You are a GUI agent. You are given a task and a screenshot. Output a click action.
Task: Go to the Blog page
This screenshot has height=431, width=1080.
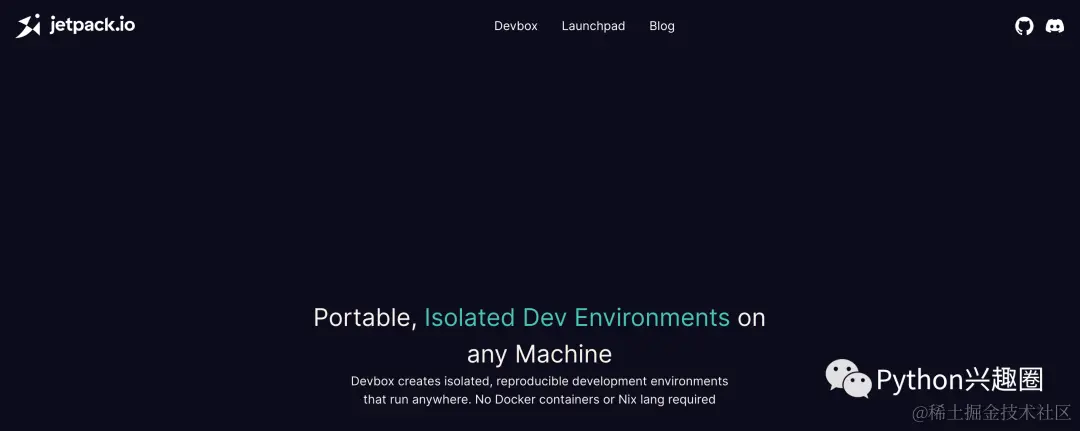(662, 26)
